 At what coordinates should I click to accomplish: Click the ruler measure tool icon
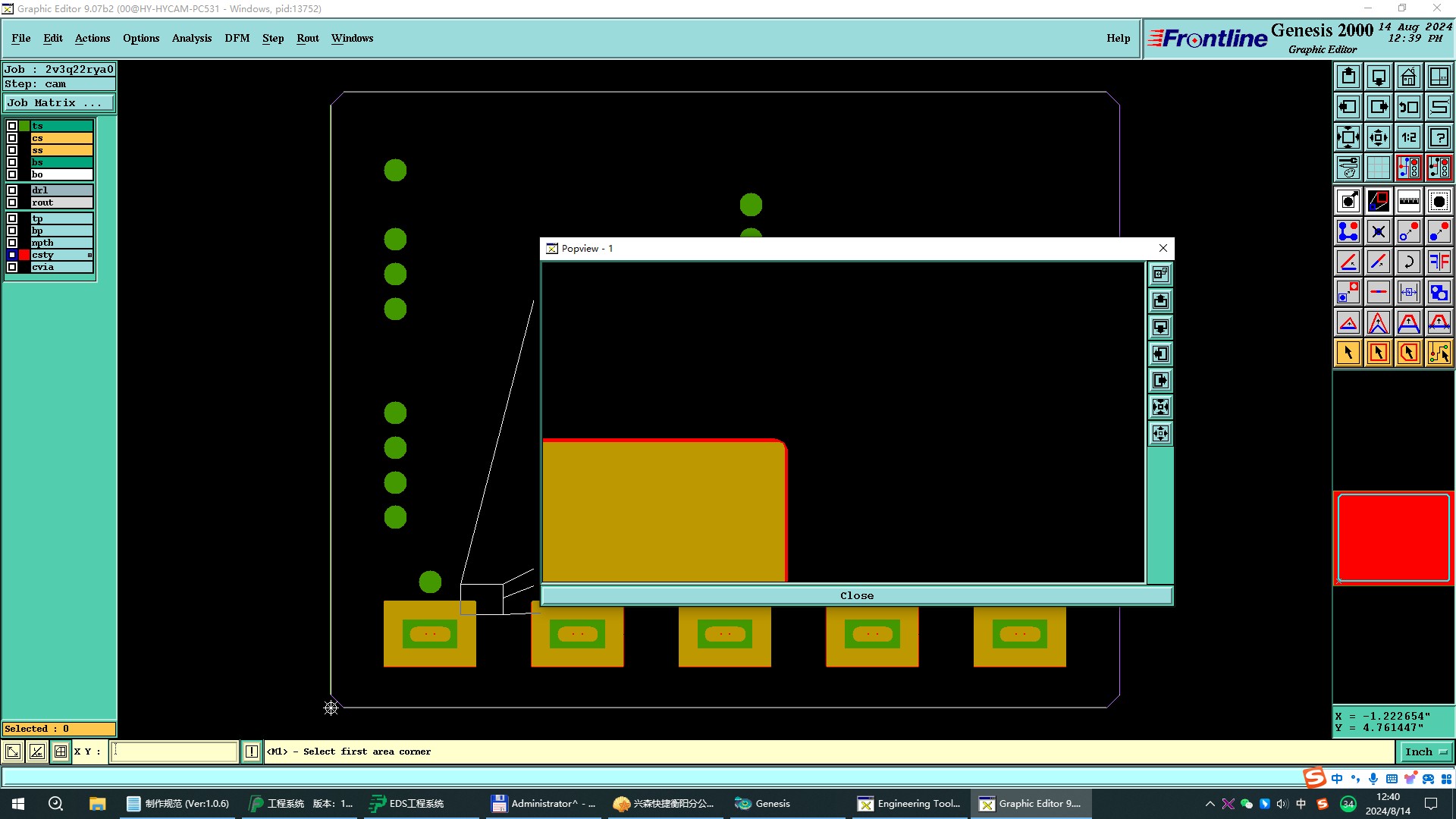point(1408,201)
